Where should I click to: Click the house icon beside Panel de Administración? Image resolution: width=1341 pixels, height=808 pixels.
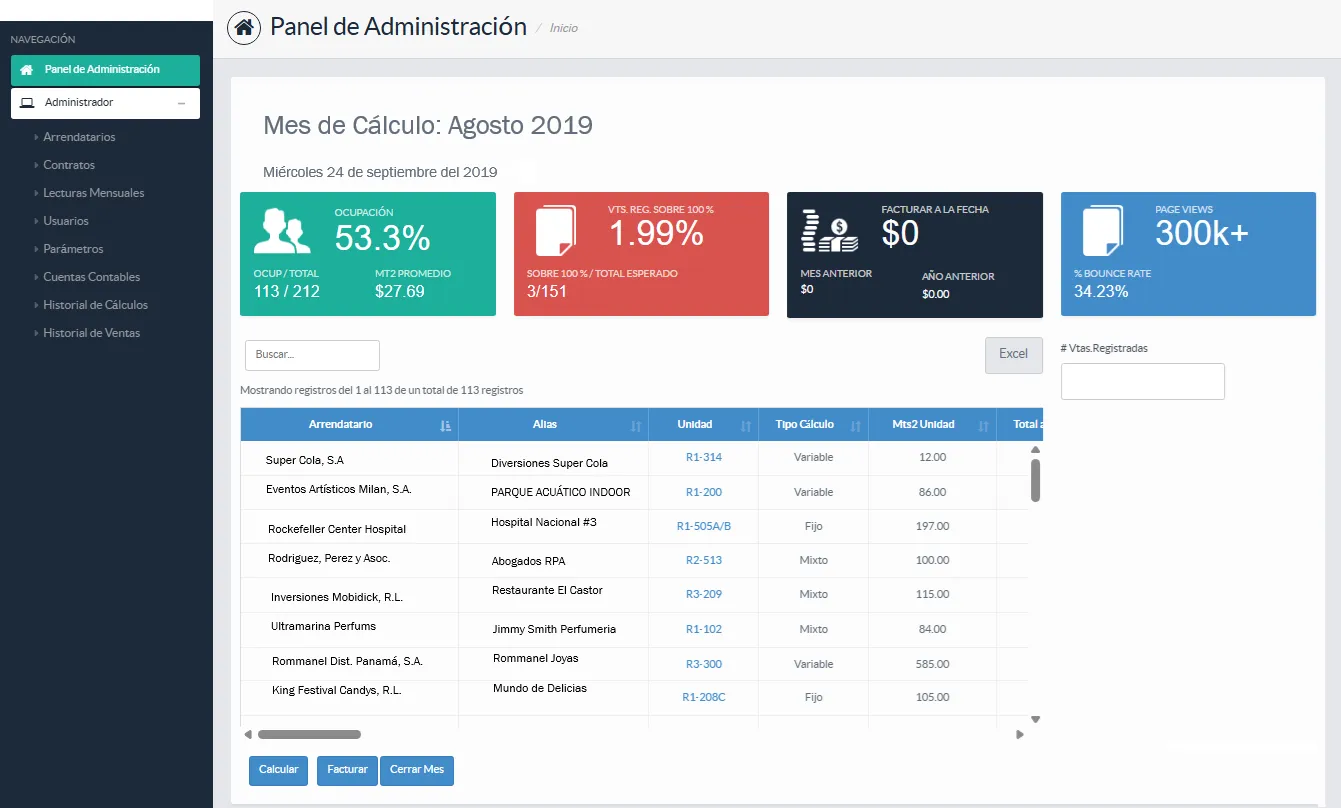(x=25, y=70)
